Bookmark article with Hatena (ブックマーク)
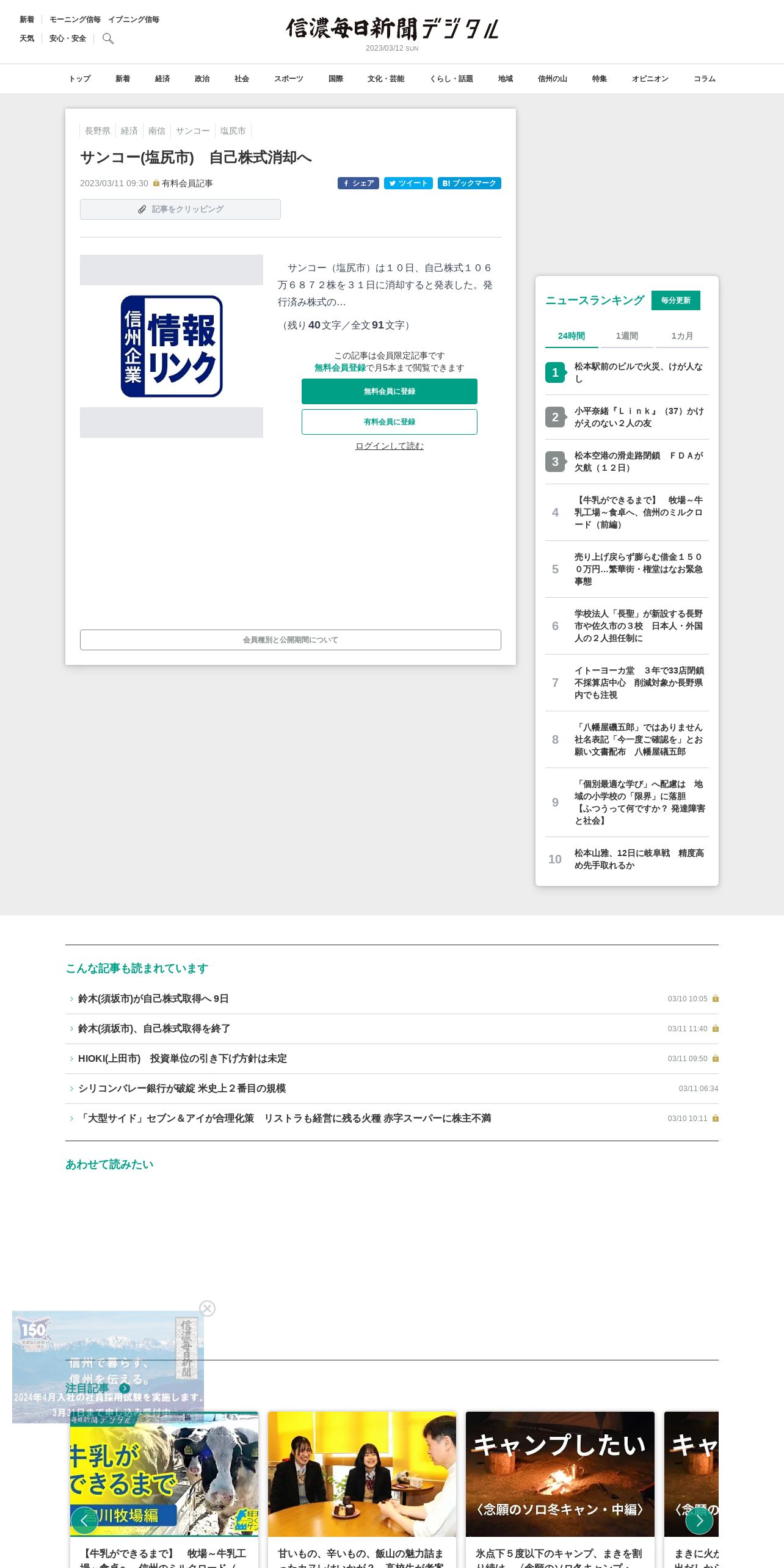The height and width of the screenshot is (1568, 784). click(470, 183)
